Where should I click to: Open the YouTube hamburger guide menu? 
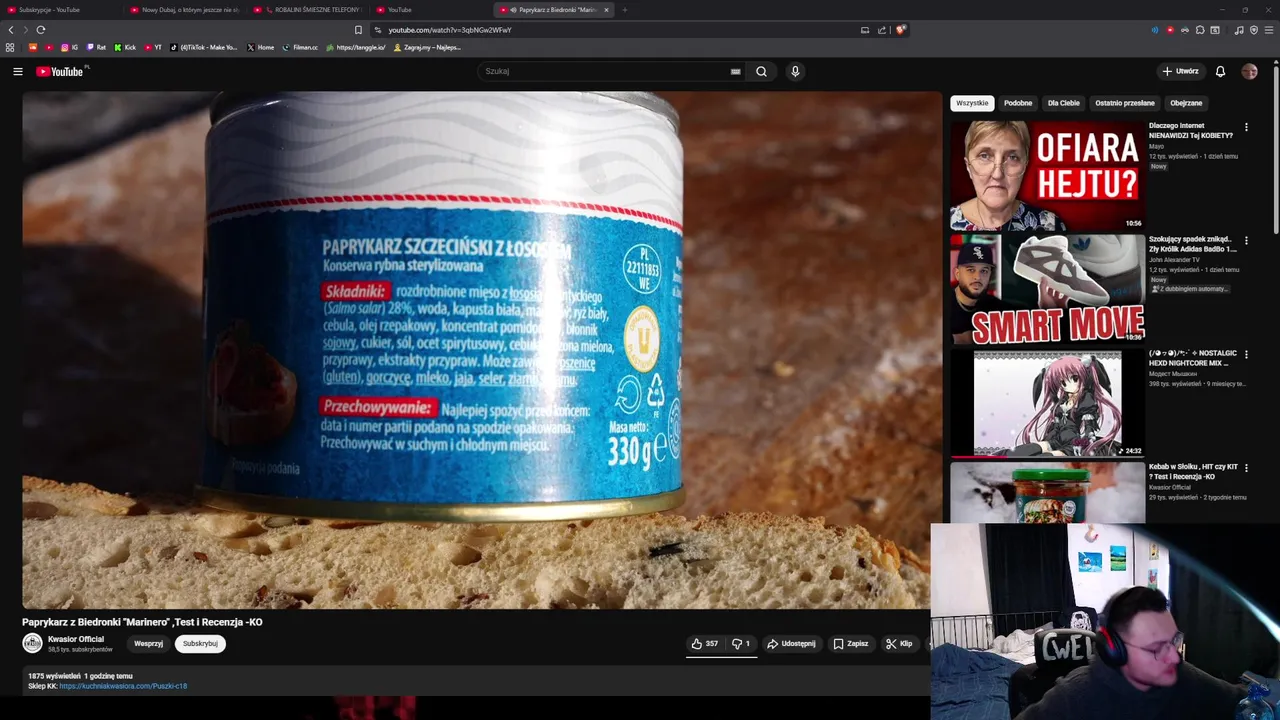coord(17,71)
